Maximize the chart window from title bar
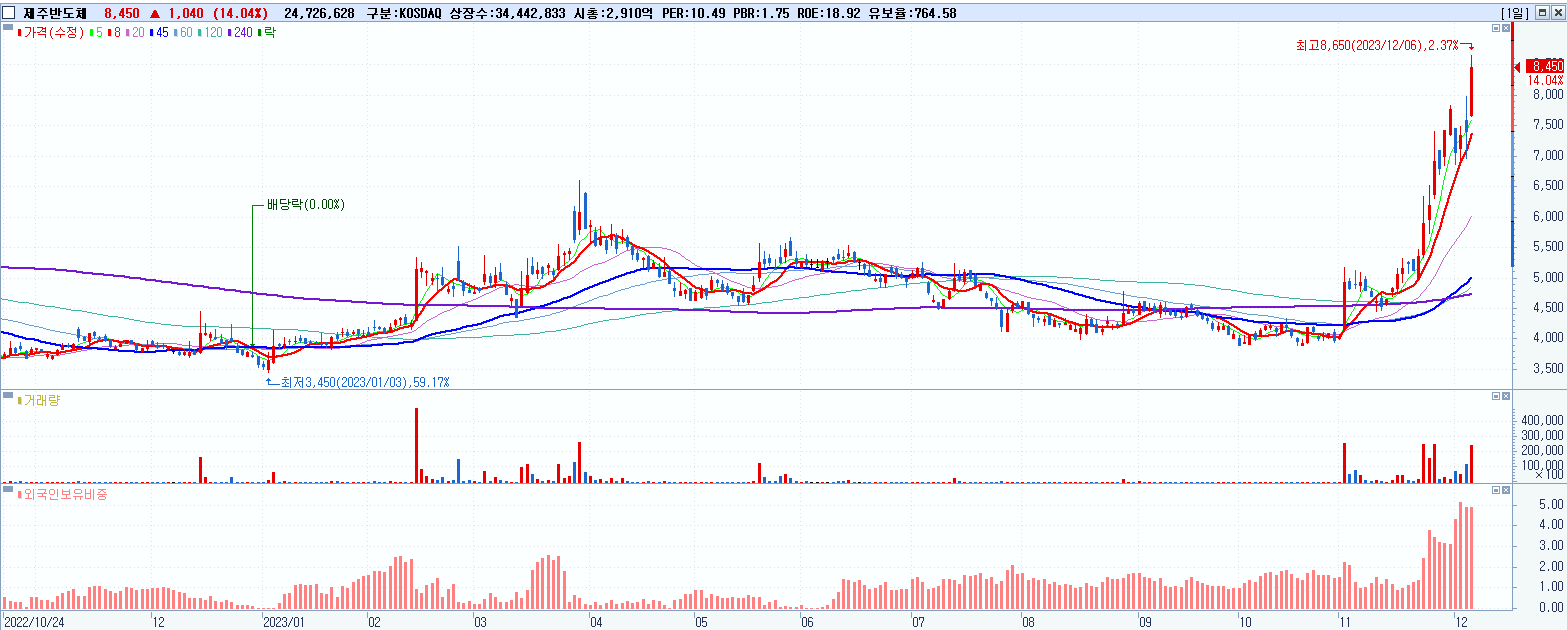 point(1541,13)
